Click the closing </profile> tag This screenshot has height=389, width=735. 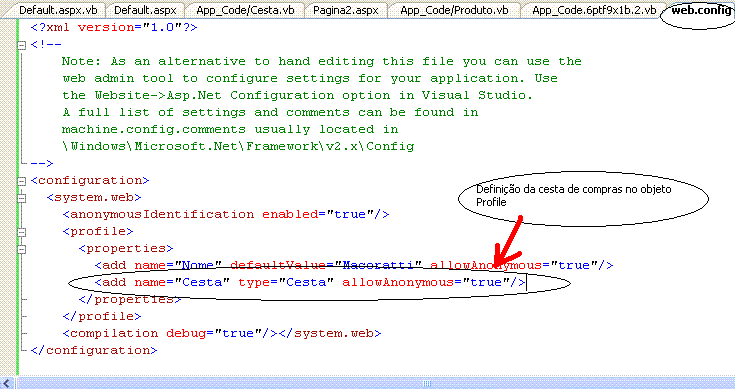pos(102,316)
